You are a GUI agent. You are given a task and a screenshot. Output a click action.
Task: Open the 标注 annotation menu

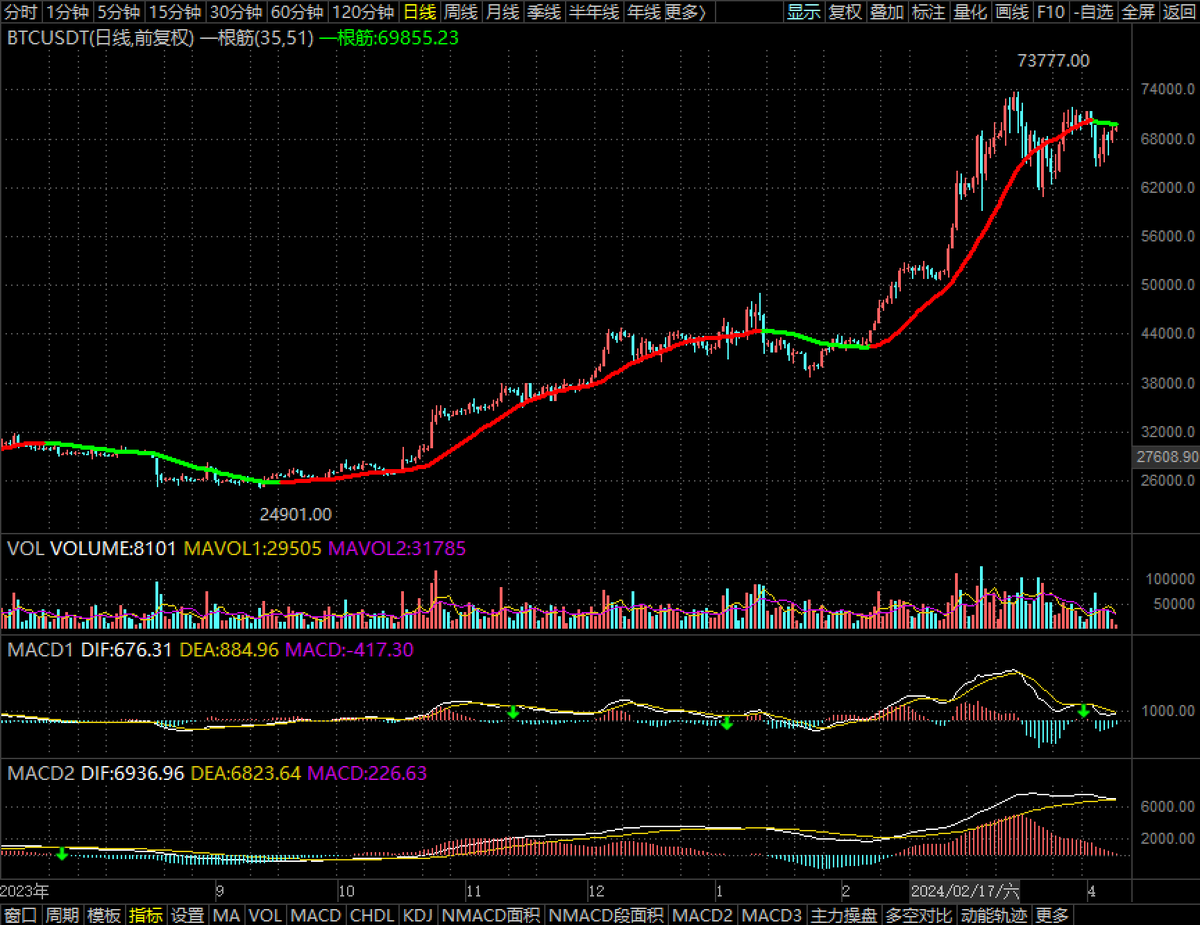[929, 12]
